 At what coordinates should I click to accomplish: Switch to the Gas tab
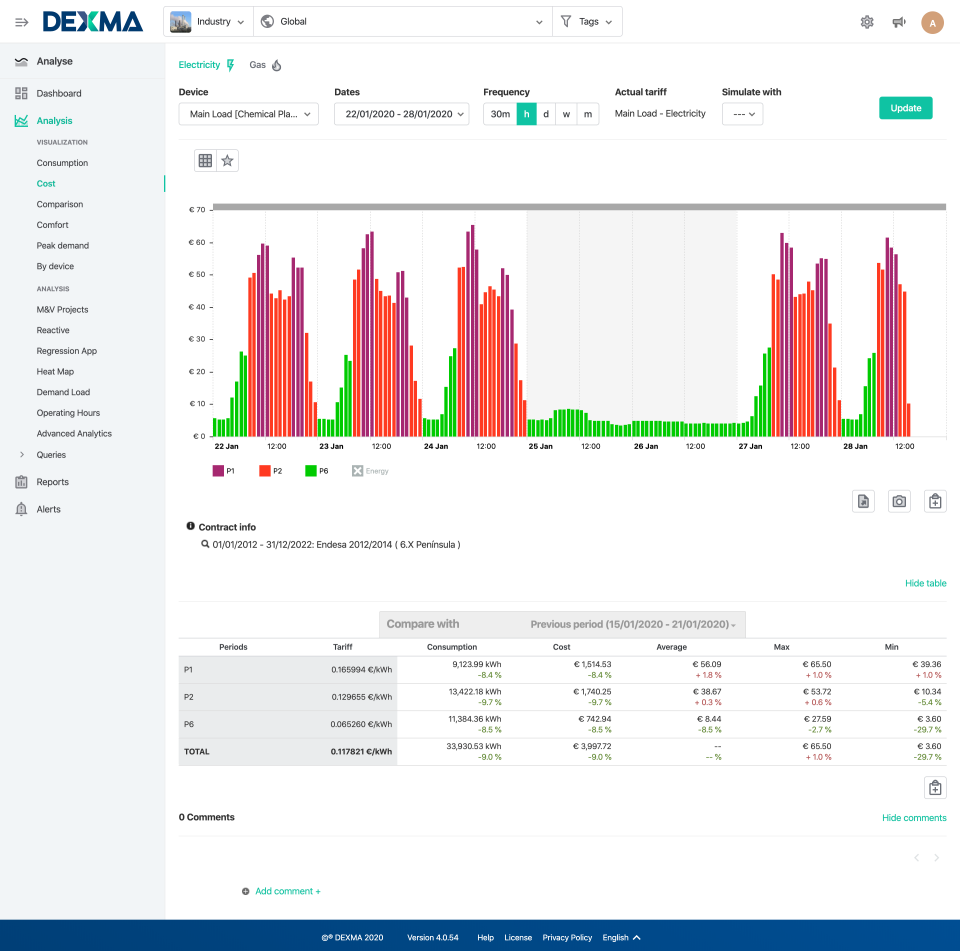[257, 63]
